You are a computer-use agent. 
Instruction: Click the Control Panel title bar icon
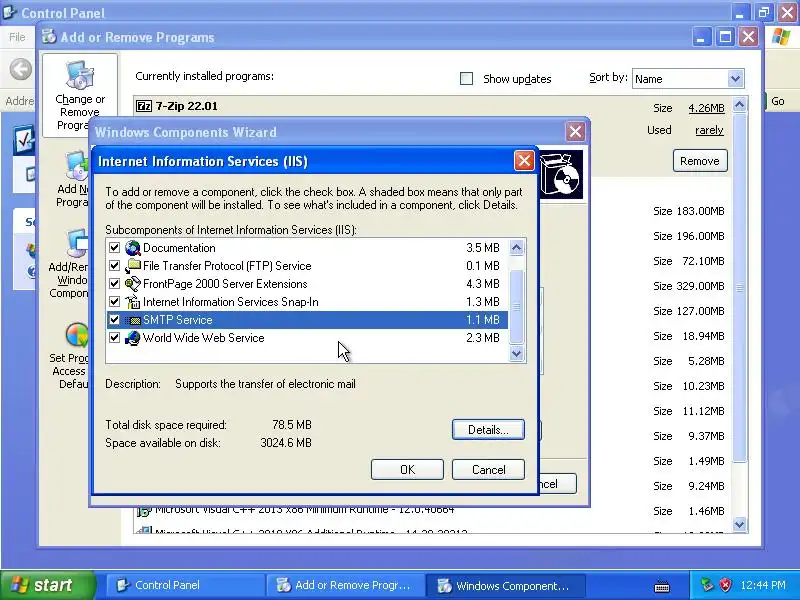(x=9, y=12)
